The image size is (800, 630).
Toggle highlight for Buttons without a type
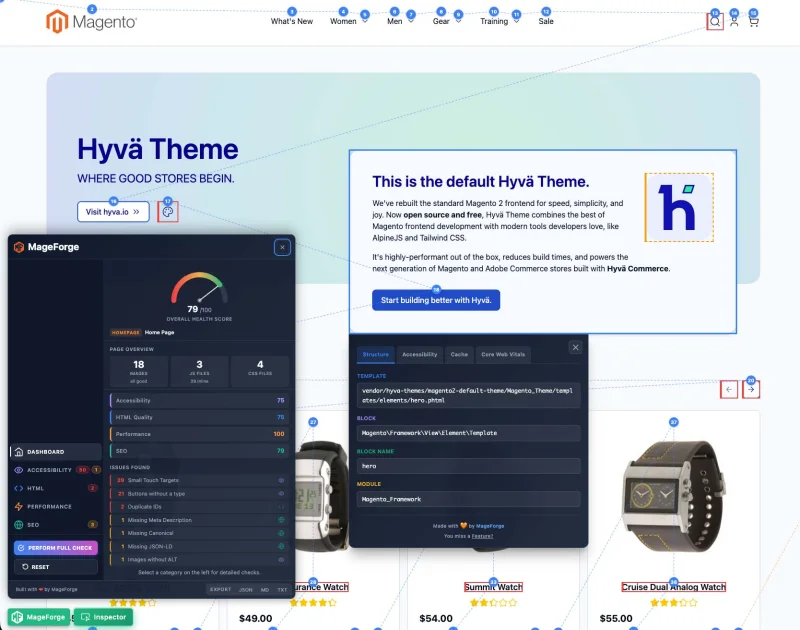click(x=281, y=493)
